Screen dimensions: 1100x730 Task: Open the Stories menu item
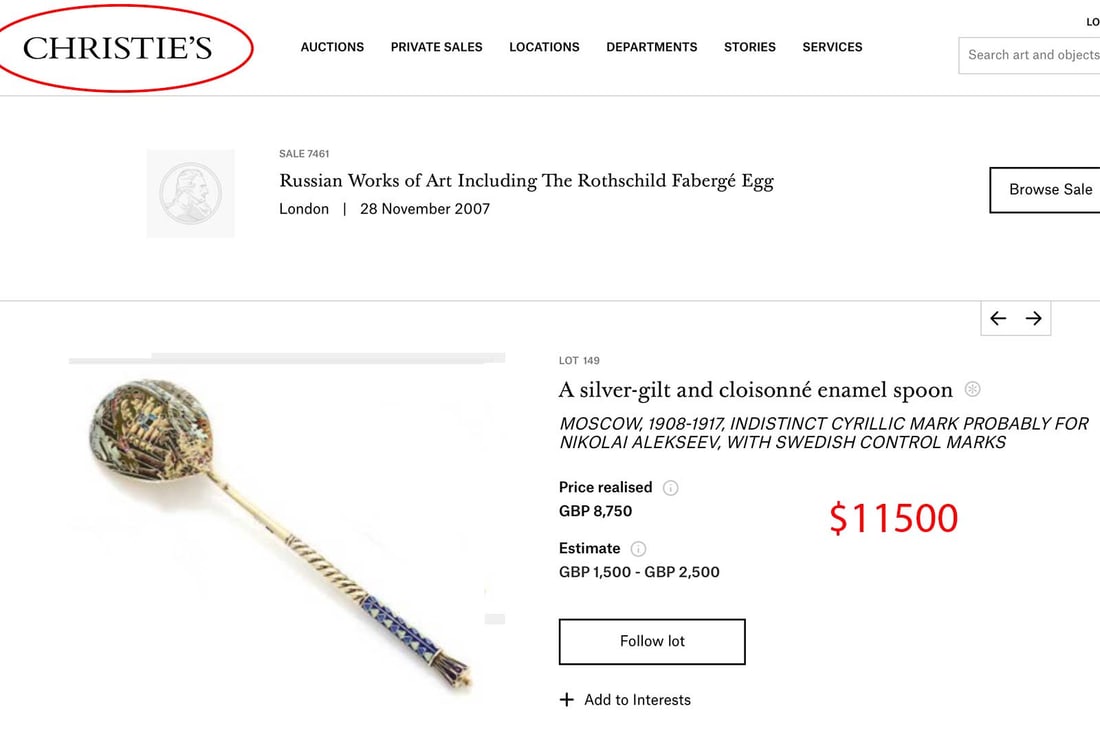tap(750, 47)
